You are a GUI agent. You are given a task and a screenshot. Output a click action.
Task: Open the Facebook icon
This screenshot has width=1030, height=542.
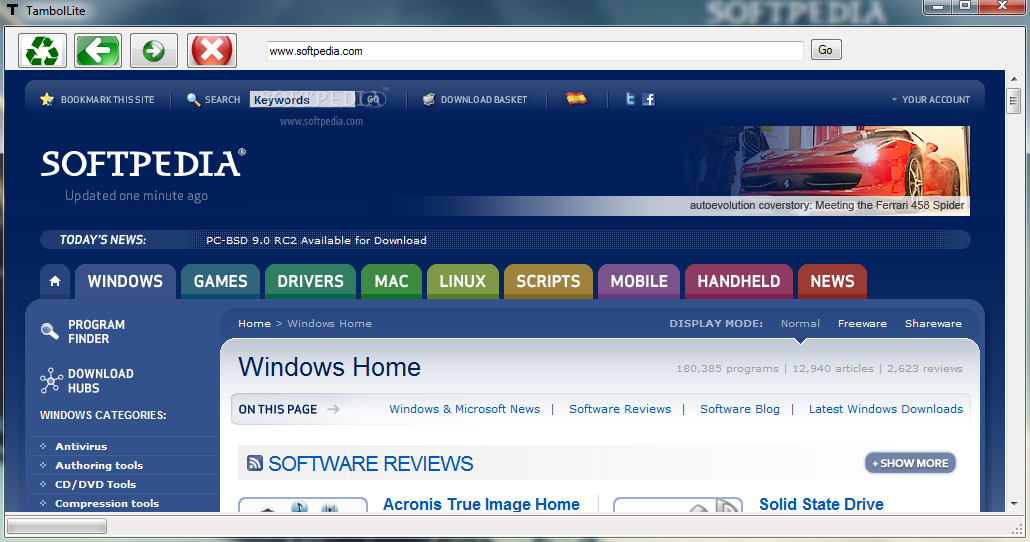648,99
